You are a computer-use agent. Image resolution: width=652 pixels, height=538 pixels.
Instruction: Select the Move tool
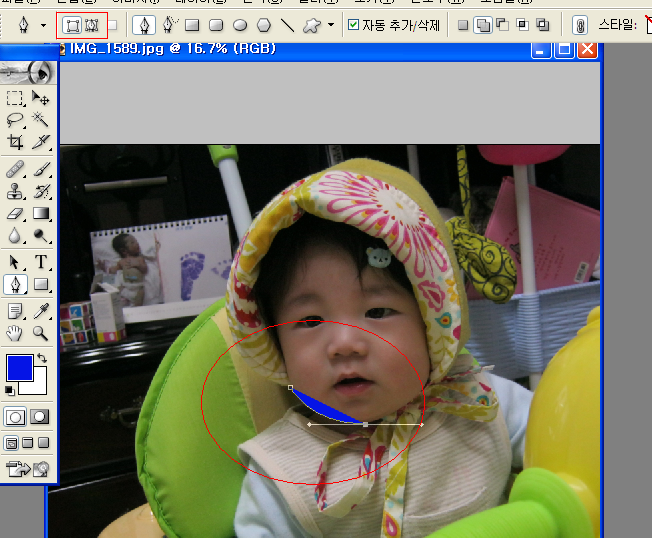[x=41, y=98]
